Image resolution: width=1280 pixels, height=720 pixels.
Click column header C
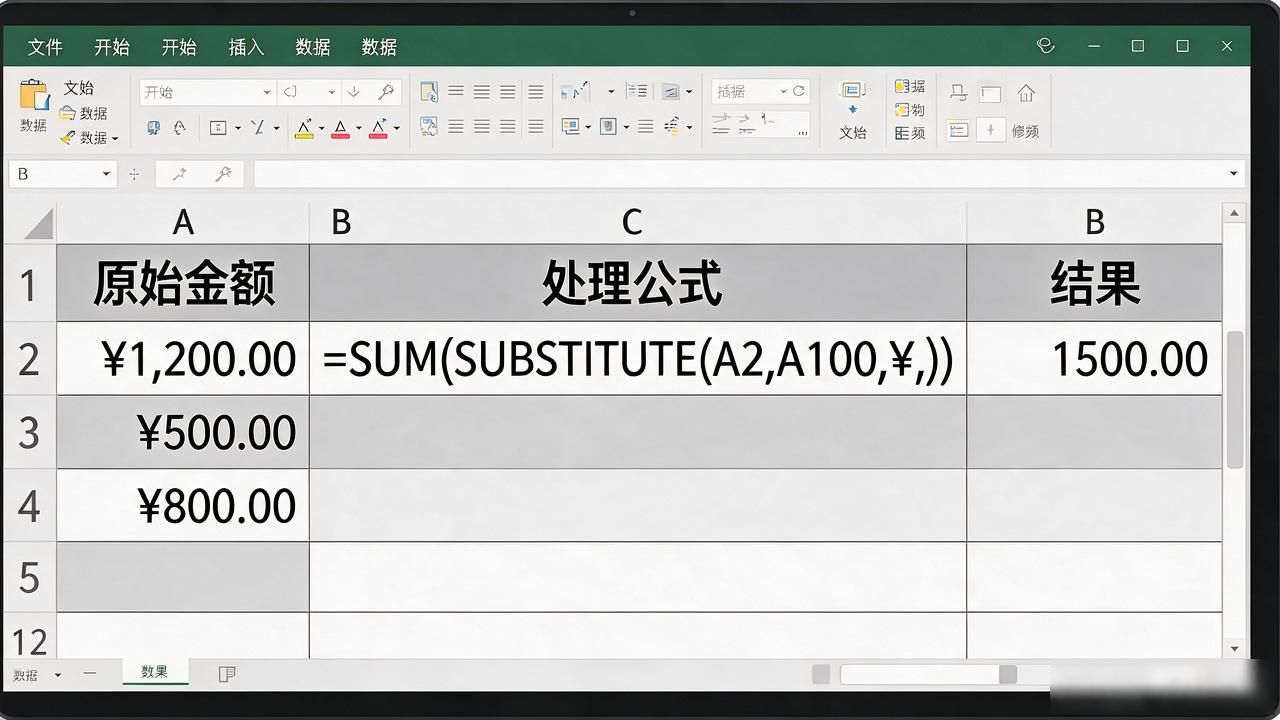click(632, 222)
